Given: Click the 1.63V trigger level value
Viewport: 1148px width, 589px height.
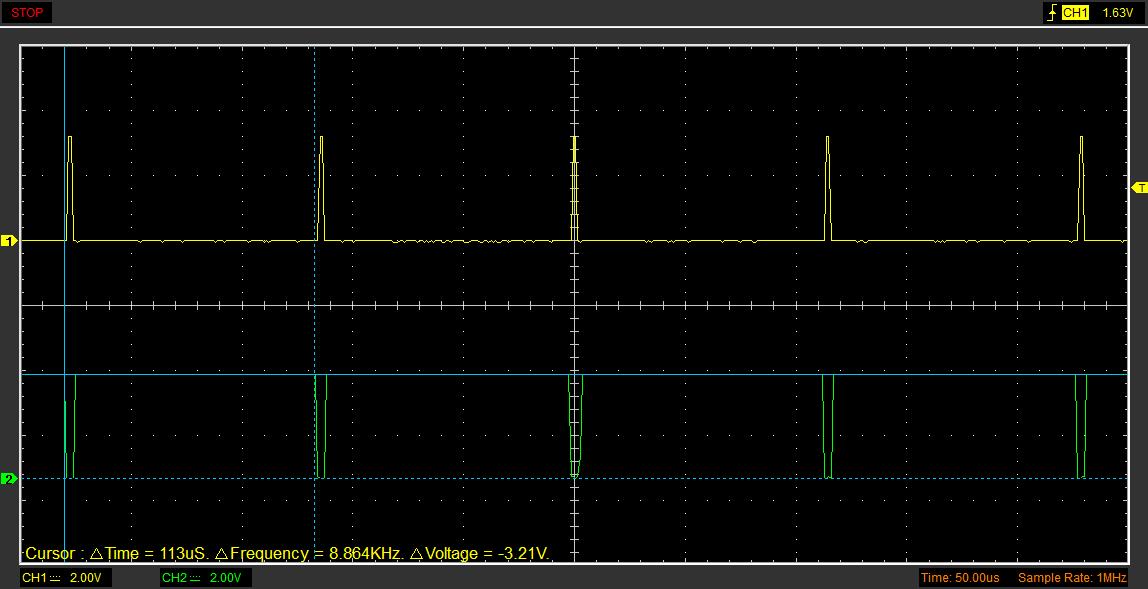Looking at the screenshot, I should click(1117, 13).
